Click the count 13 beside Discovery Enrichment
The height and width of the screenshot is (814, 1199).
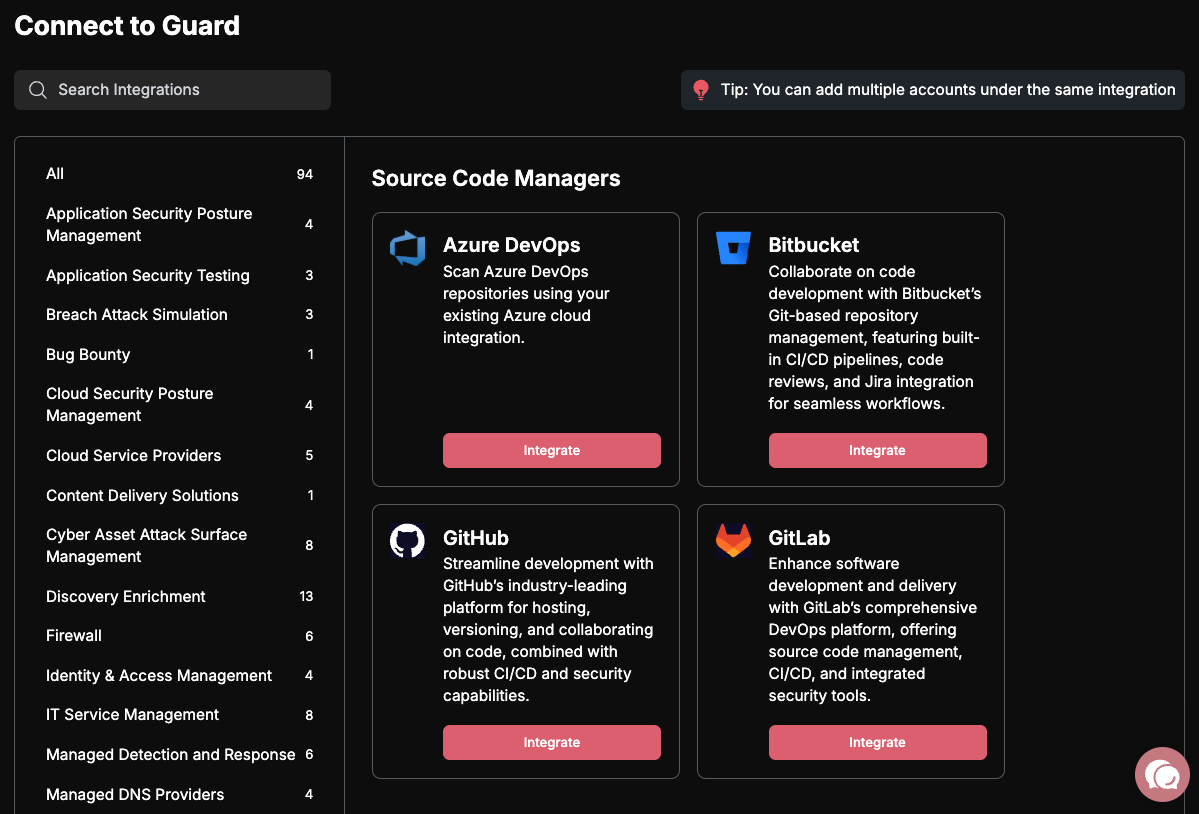[306, 596]
